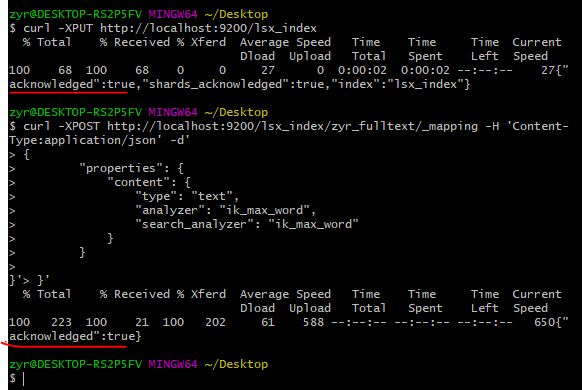Click the 588 upload speed value
The height and width of the screenshot is (390, 582).
pyautogui.click(x=313, y=322)
